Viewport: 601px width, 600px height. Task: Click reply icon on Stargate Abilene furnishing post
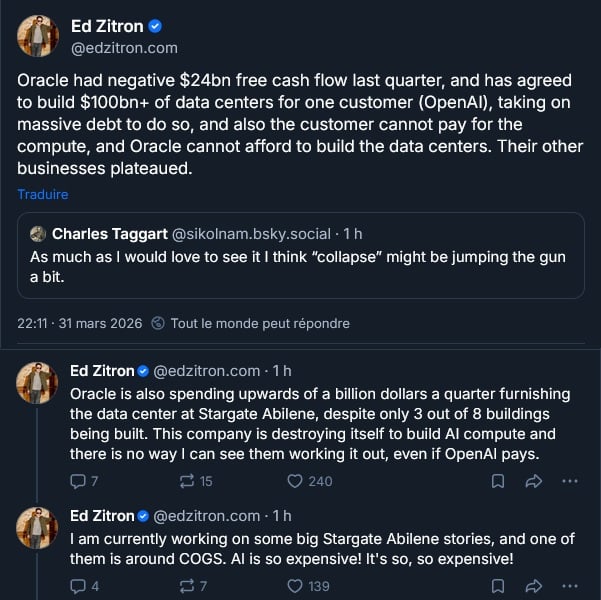click(x=78, y=481)
